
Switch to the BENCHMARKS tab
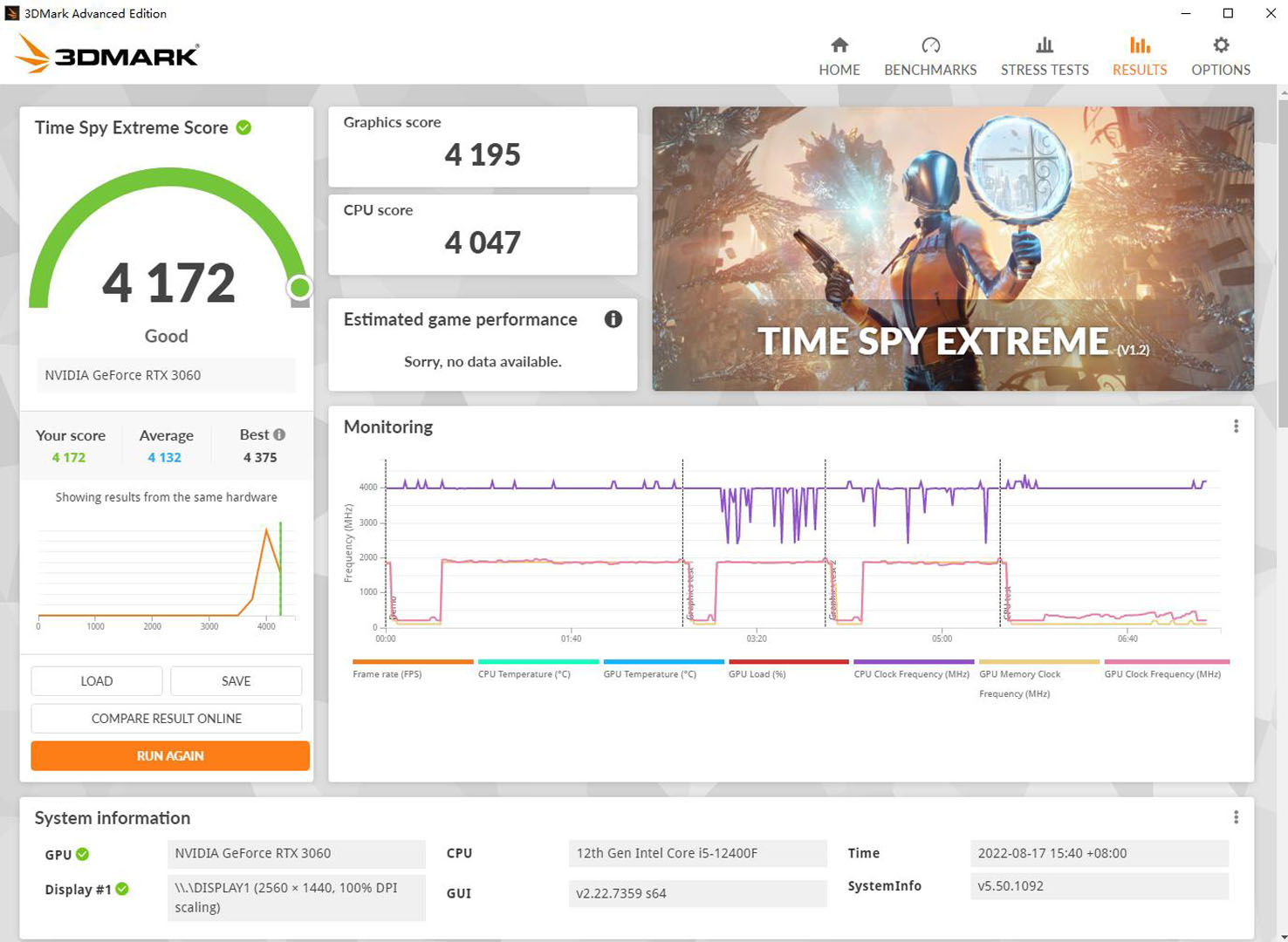[930, 54]
